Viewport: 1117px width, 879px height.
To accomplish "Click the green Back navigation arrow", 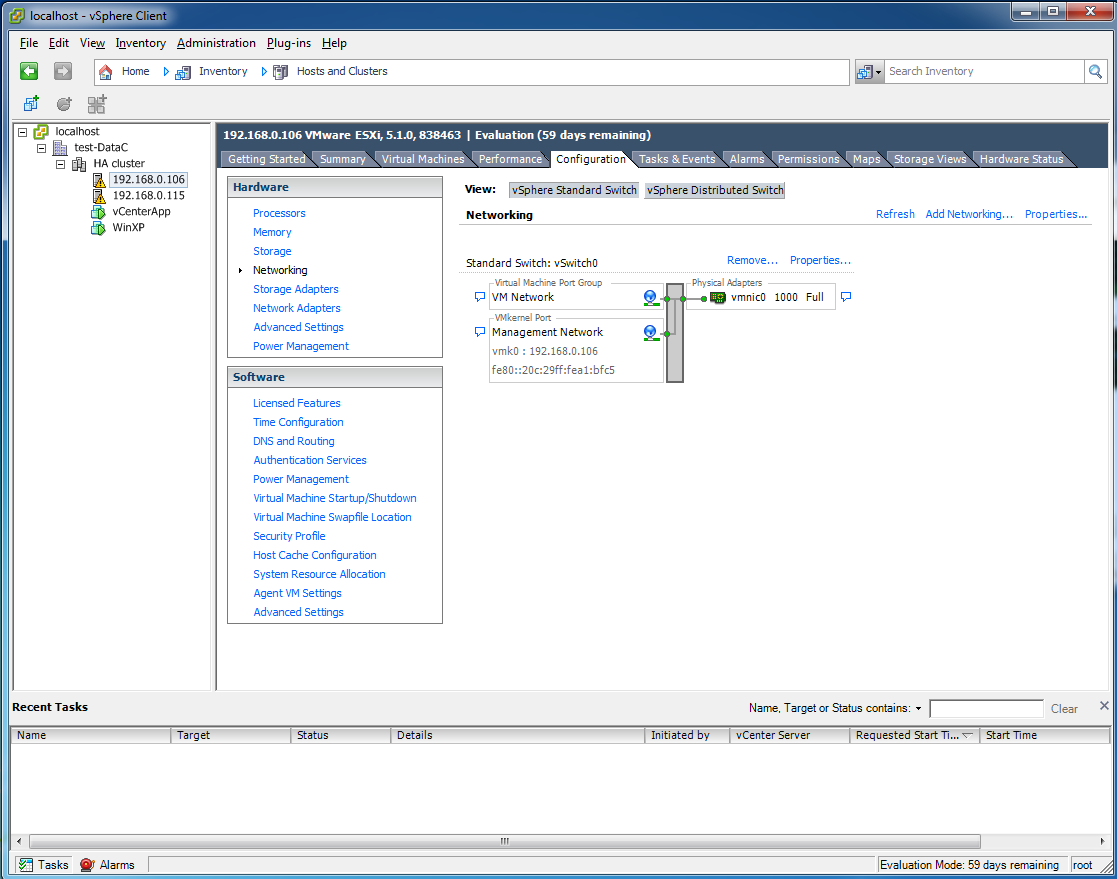I will pyautogui.click(x=29, y=71).
